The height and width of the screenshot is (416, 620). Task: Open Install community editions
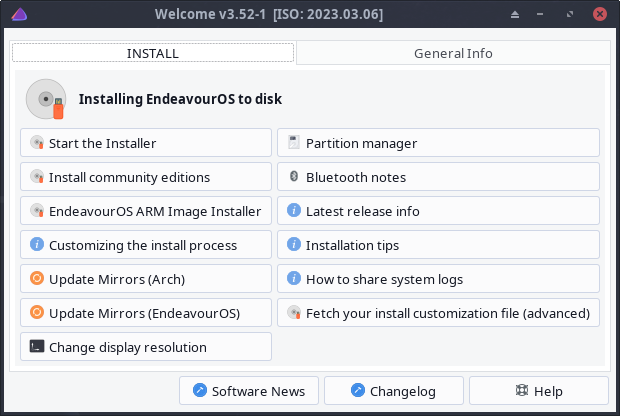click(145, 177)
